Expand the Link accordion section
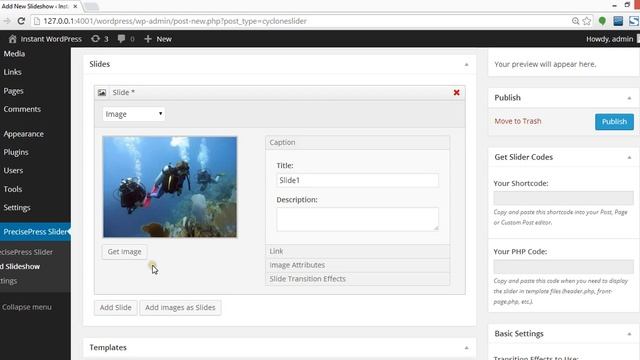The width and height of the screenshot is (640, 360). pyautogui.click(x=358, y=251)
